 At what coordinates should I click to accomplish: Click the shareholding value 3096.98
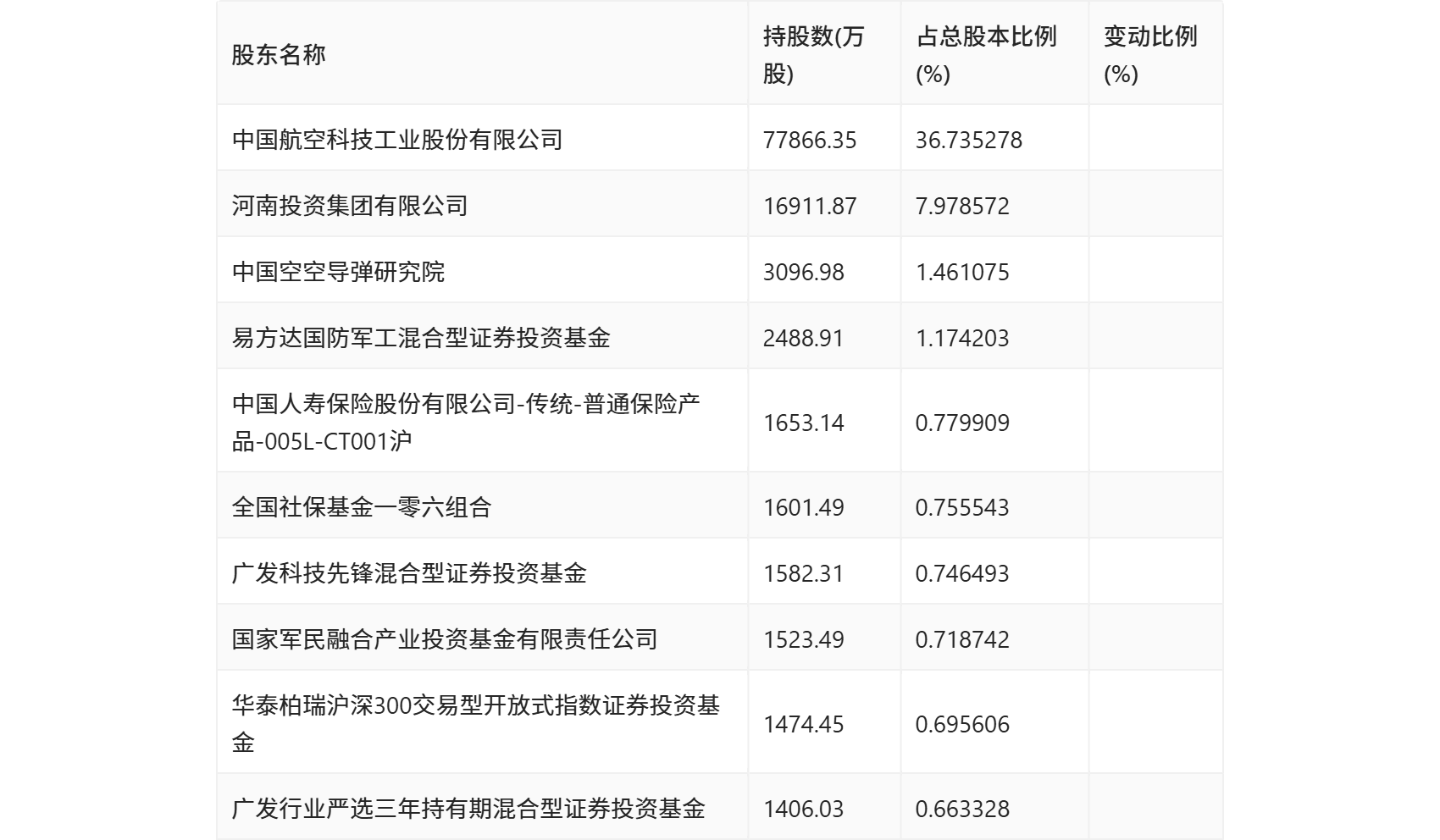coord(804,272)
